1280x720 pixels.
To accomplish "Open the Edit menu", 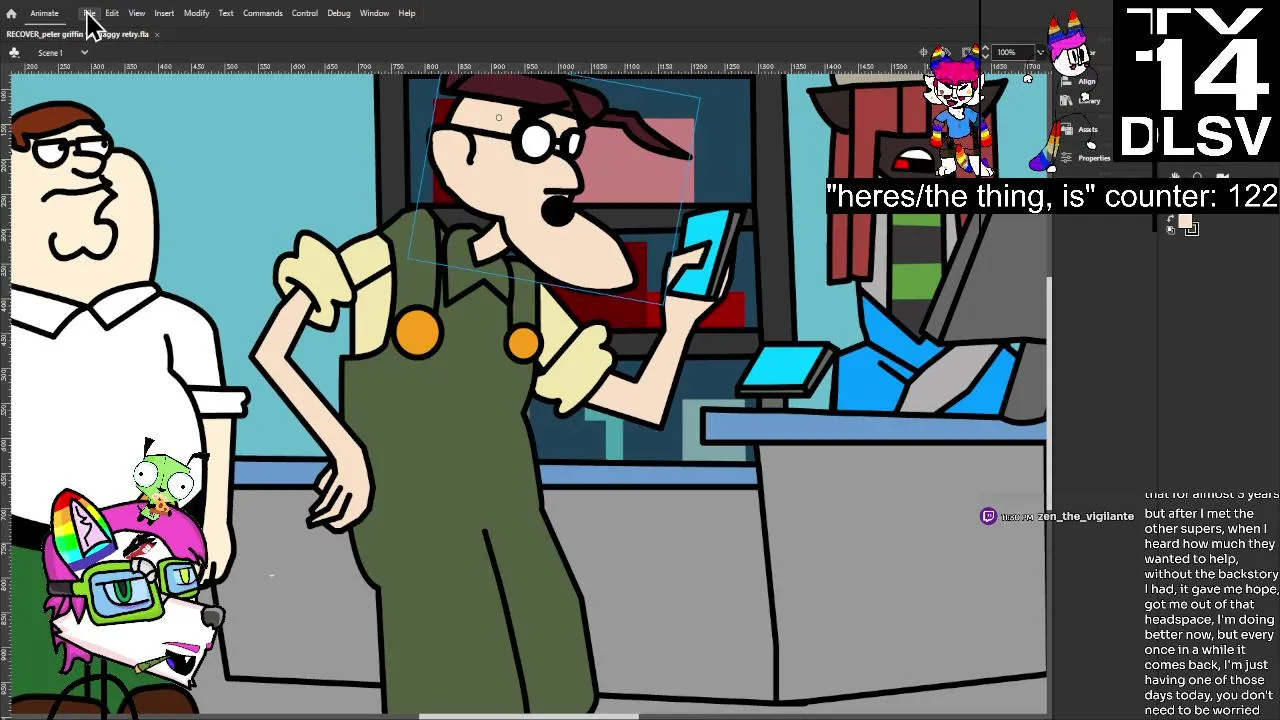I will [112, 13].
